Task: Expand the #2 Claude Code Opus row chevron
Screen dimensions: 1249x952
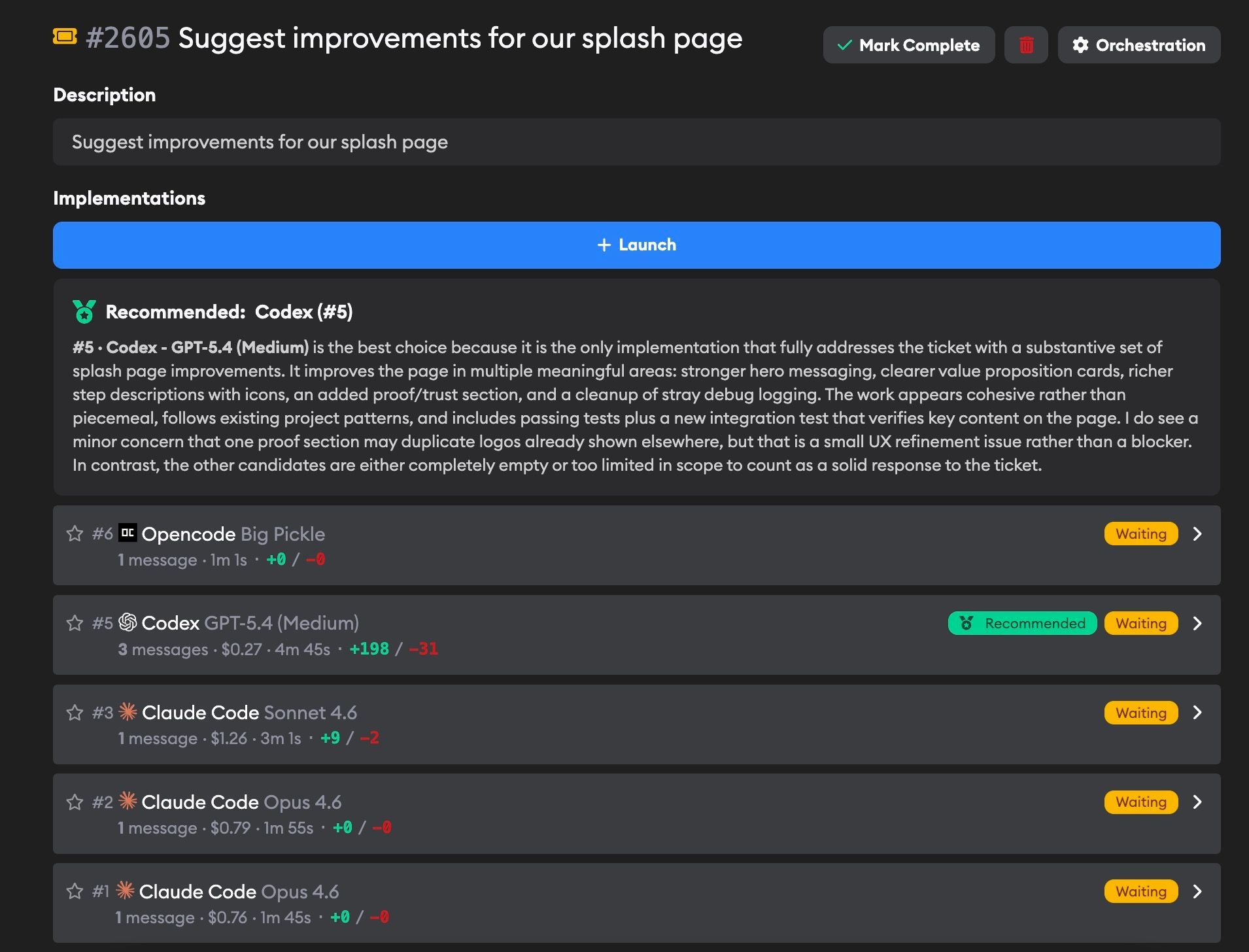Action: click(x=1197, y=802)
